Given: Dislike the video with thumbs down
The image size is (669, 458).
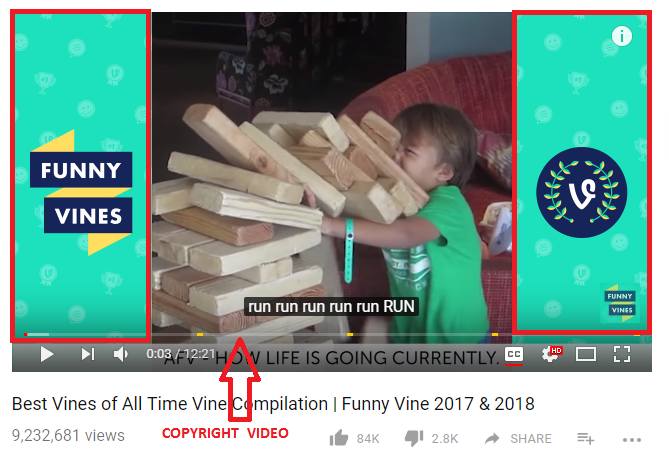Looking at the screenshot, I should (x=413, y=438).
